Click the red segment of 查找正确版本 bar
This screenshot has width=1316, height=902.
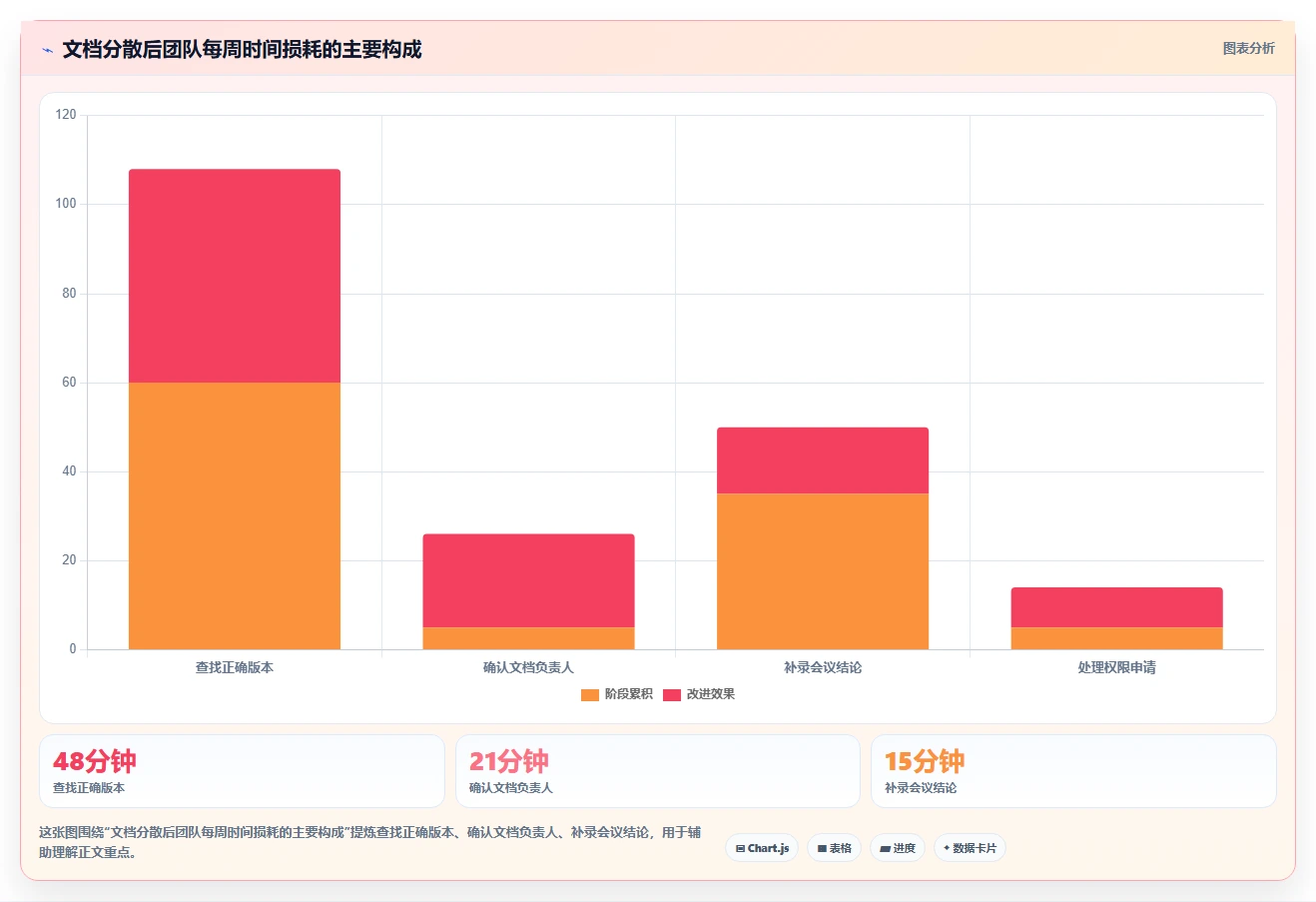235,276
